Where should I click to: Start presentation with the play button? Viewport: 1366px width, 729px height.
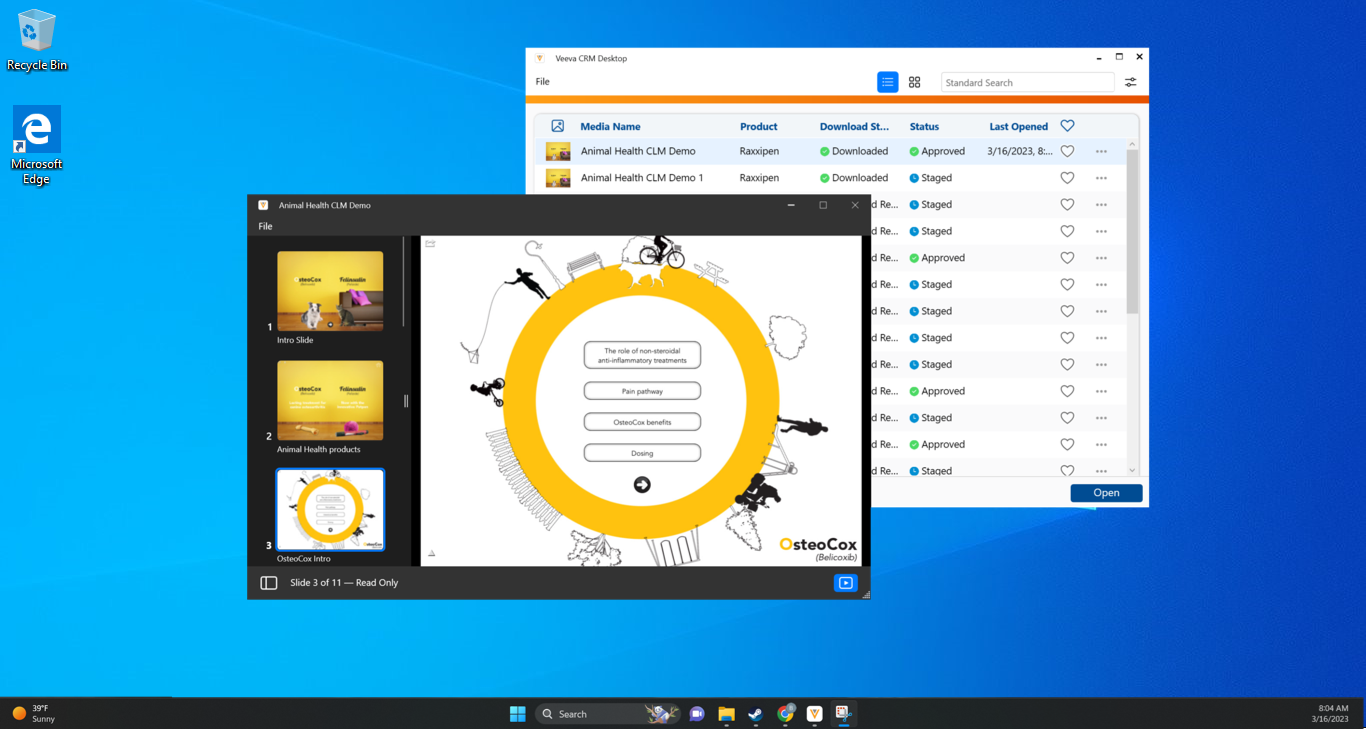[x=846, y=583]
